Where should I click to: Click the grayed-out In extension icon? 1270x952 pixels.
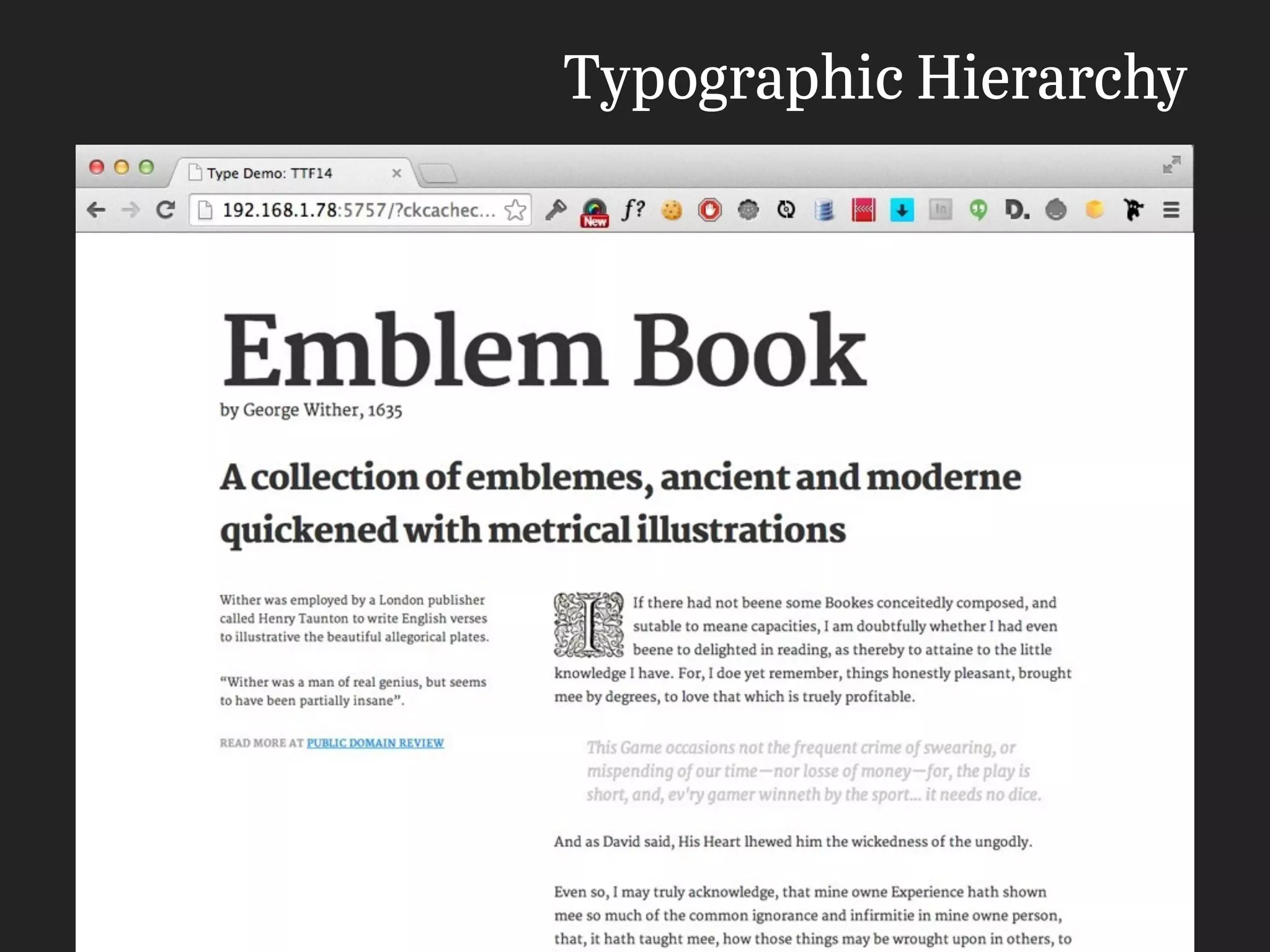(940, 210)
